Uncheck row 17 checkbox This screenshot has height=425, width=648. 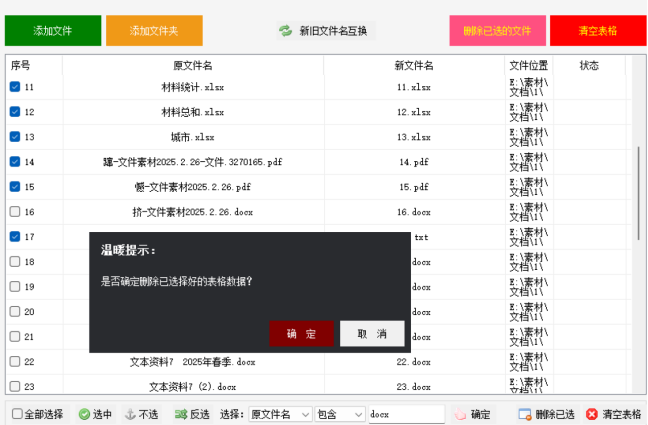(x=15, y=236)
